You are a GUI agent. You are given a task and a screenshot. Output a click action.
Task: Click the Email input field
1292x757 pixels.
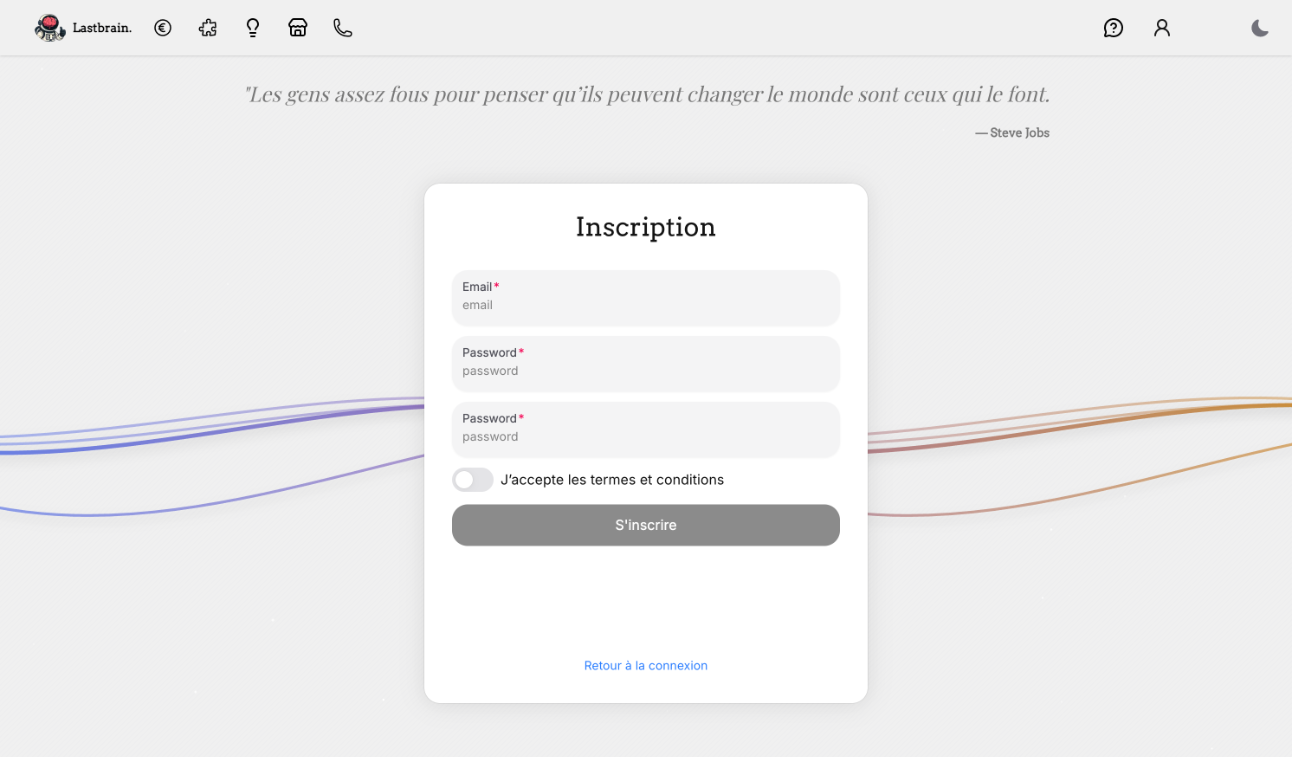pos(645,298)
